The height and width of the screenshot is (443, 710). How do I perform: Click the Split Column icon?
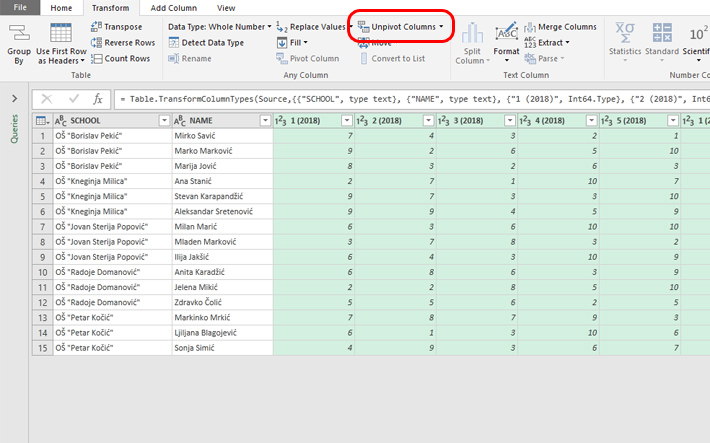pos(472,33)
